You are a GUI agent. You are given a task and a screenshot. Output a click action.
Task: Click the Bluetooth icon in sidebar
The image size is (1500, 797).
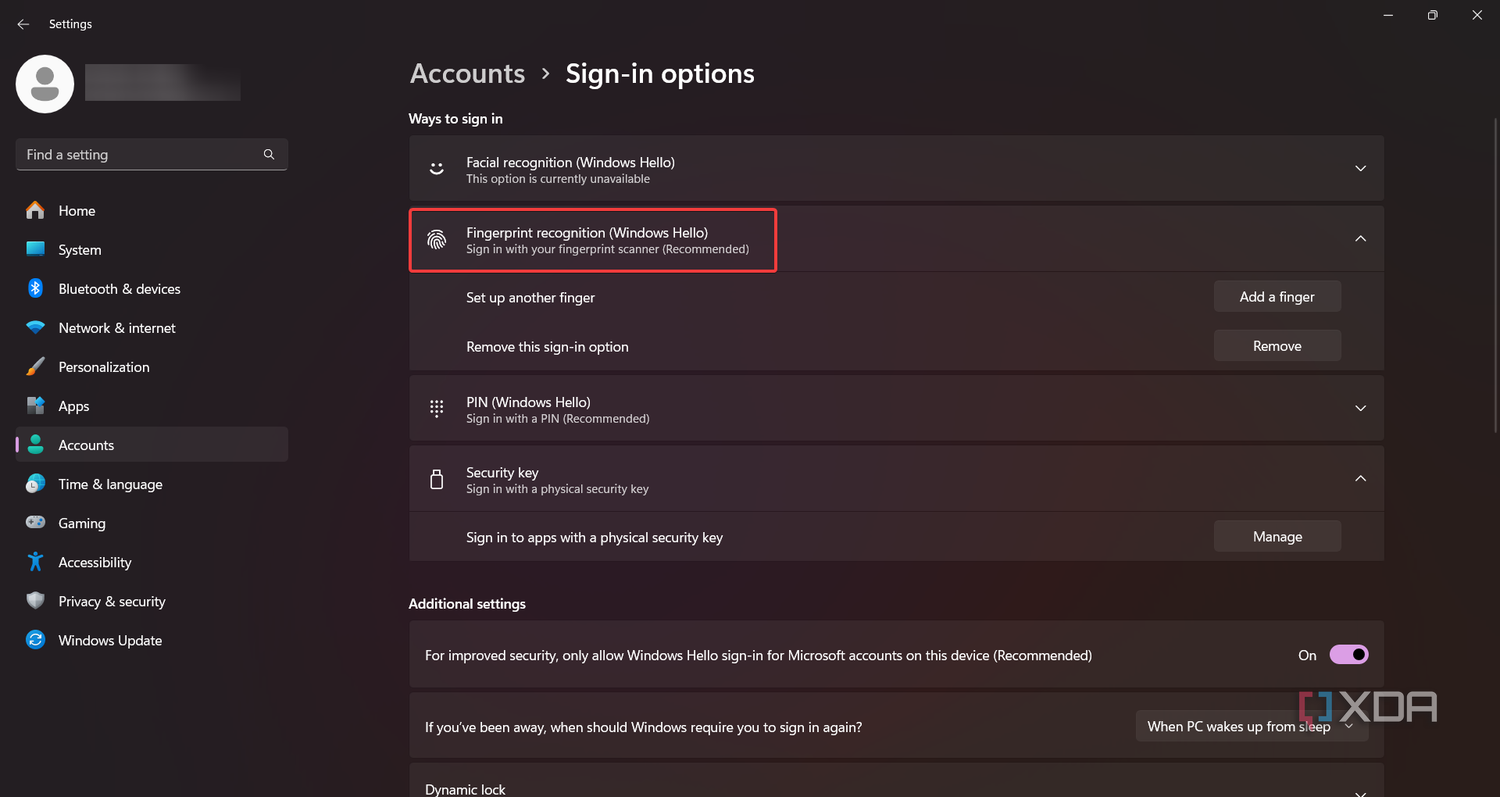[x=35, y=288]
